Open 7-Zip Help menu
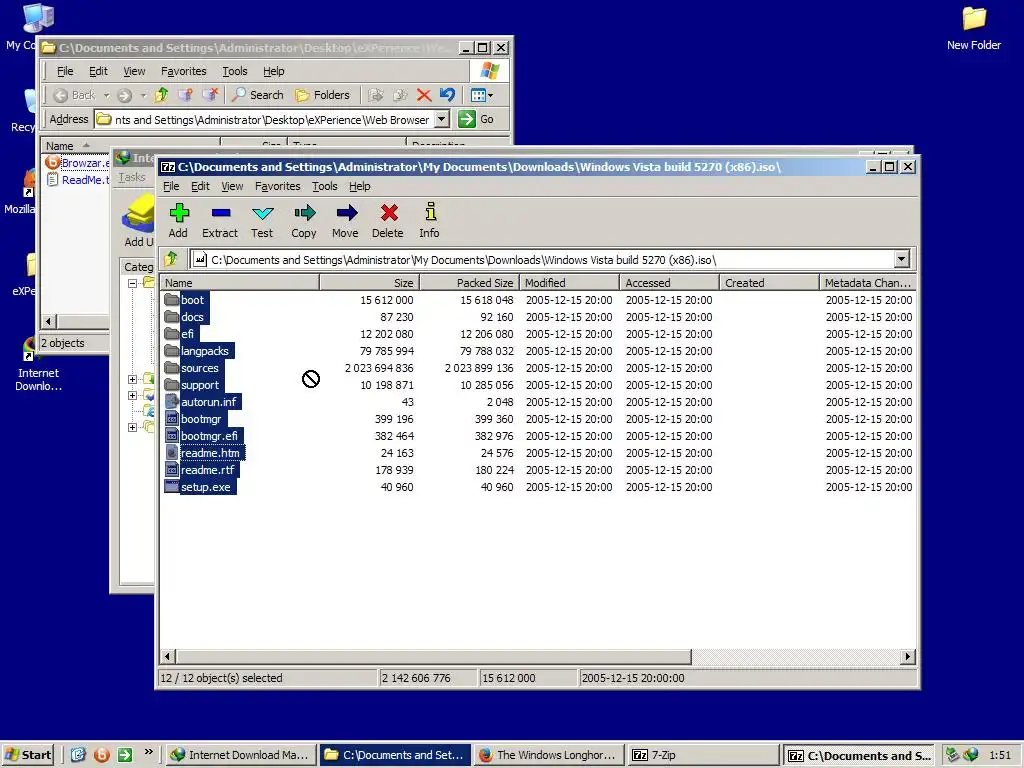 pyautogui.click(x=359, y=186)
